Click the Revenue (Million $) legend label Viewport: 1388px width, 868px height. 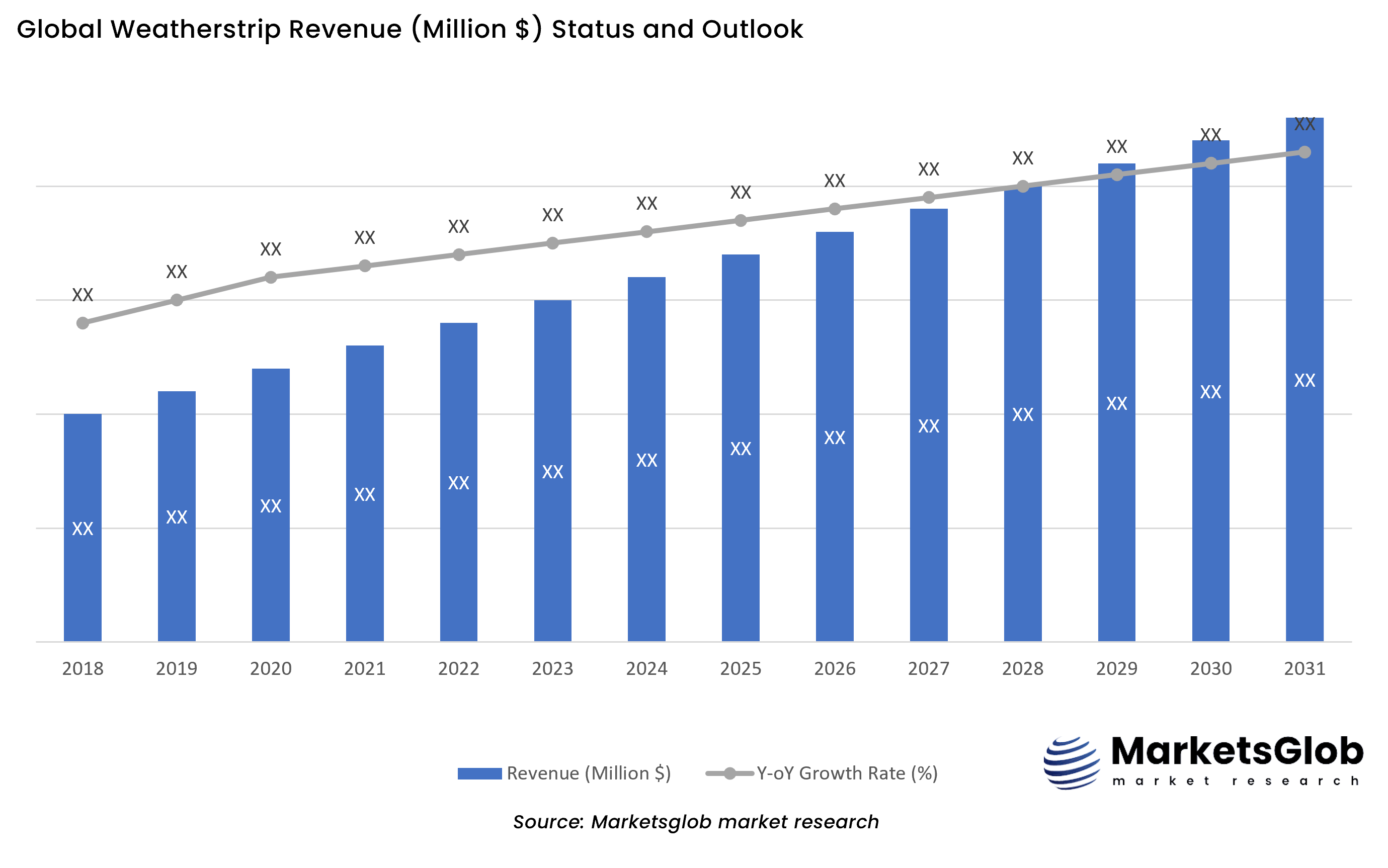[x=589, y=773]
